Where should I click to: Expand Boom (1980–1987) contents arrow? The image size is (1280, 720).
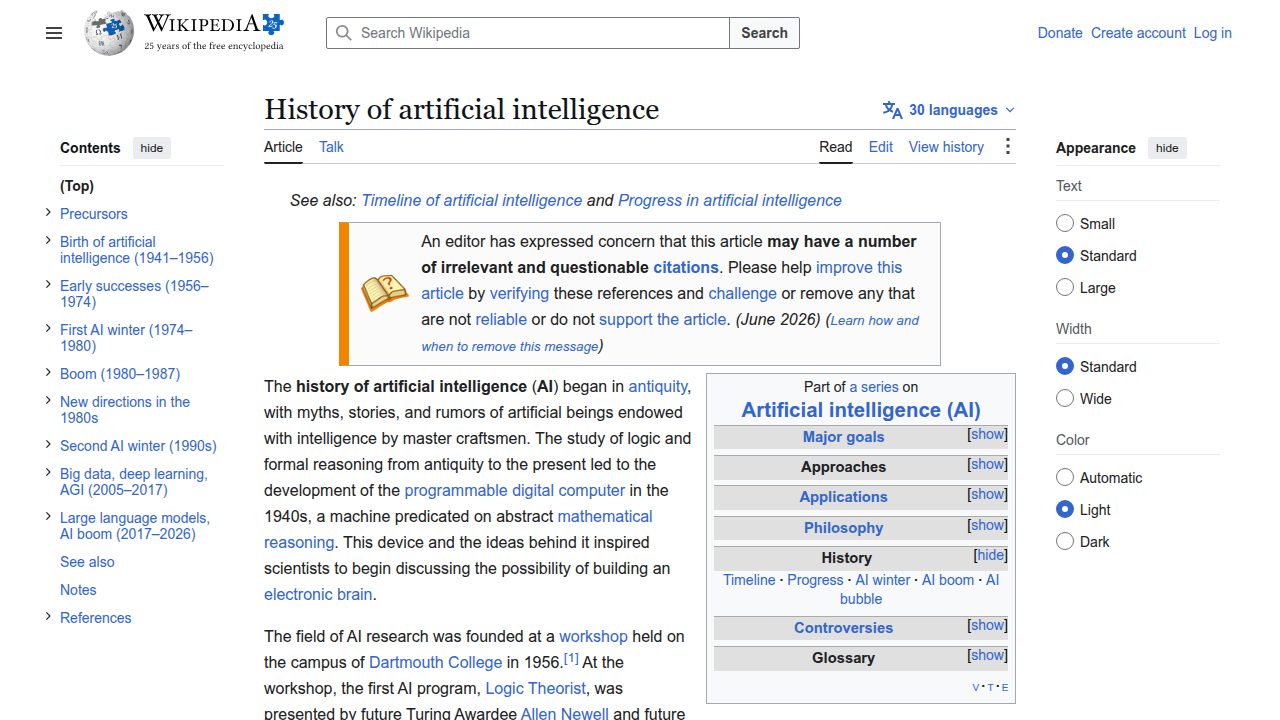point(48,372)
